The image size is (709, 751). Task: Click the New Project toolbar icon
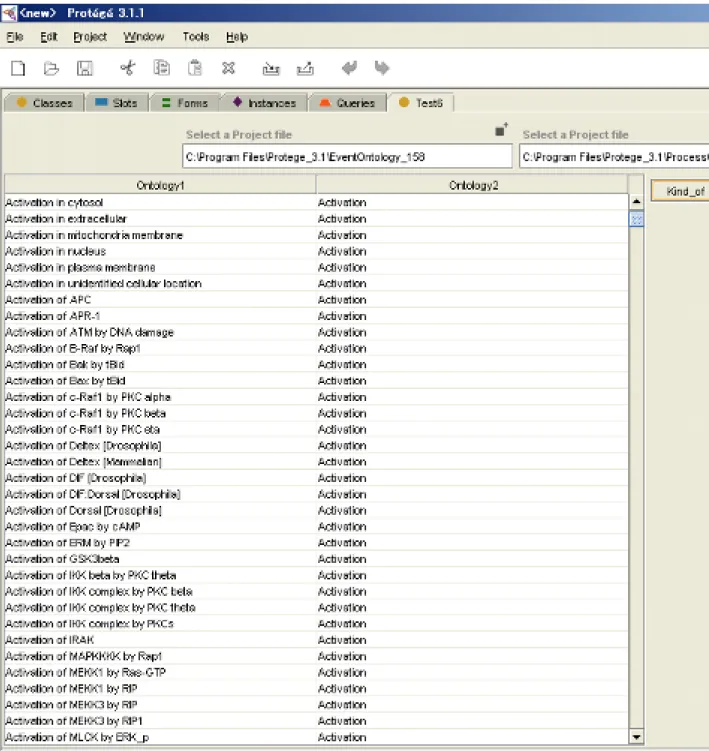coord(18,68)
